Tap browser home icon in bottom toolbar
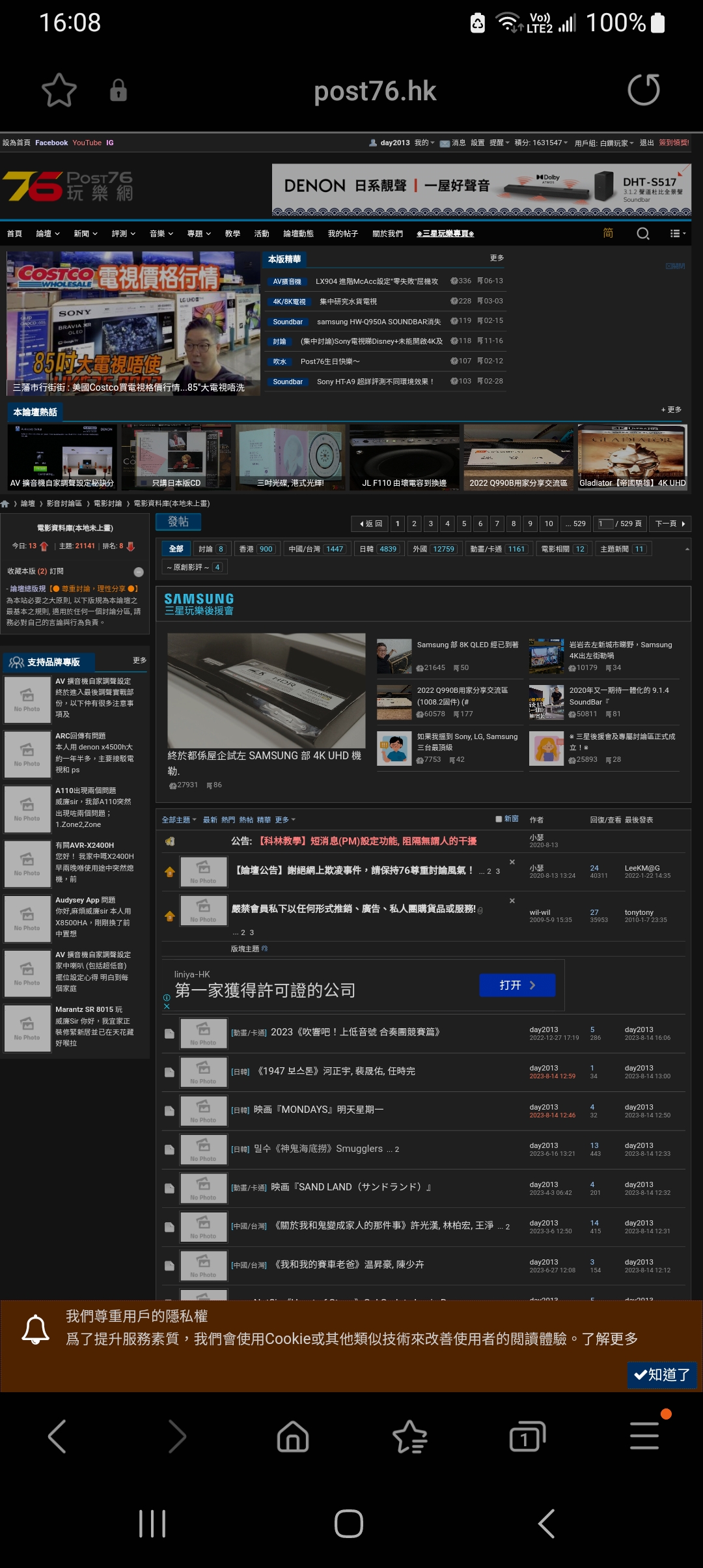The width and height of the screenshot is (703, 1568). (x=293, y=1436)
